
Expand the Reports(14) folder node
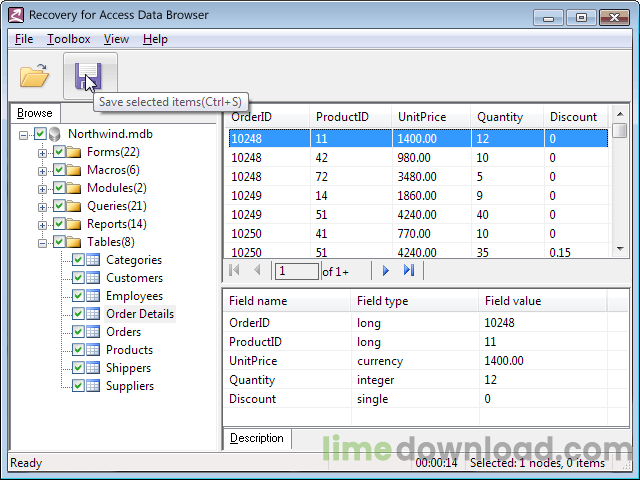point(42,225)
